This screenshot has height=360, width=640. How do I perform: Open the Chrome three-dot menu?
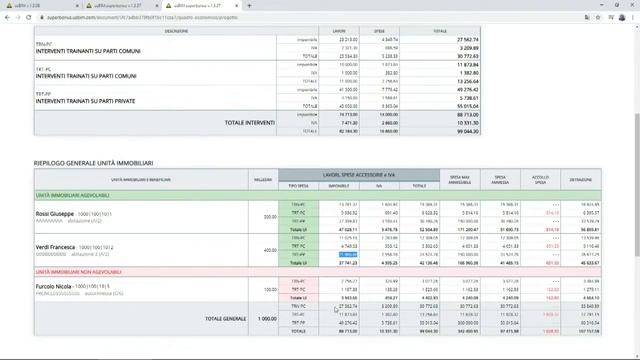pyautogui.click(x=633, y=18)
